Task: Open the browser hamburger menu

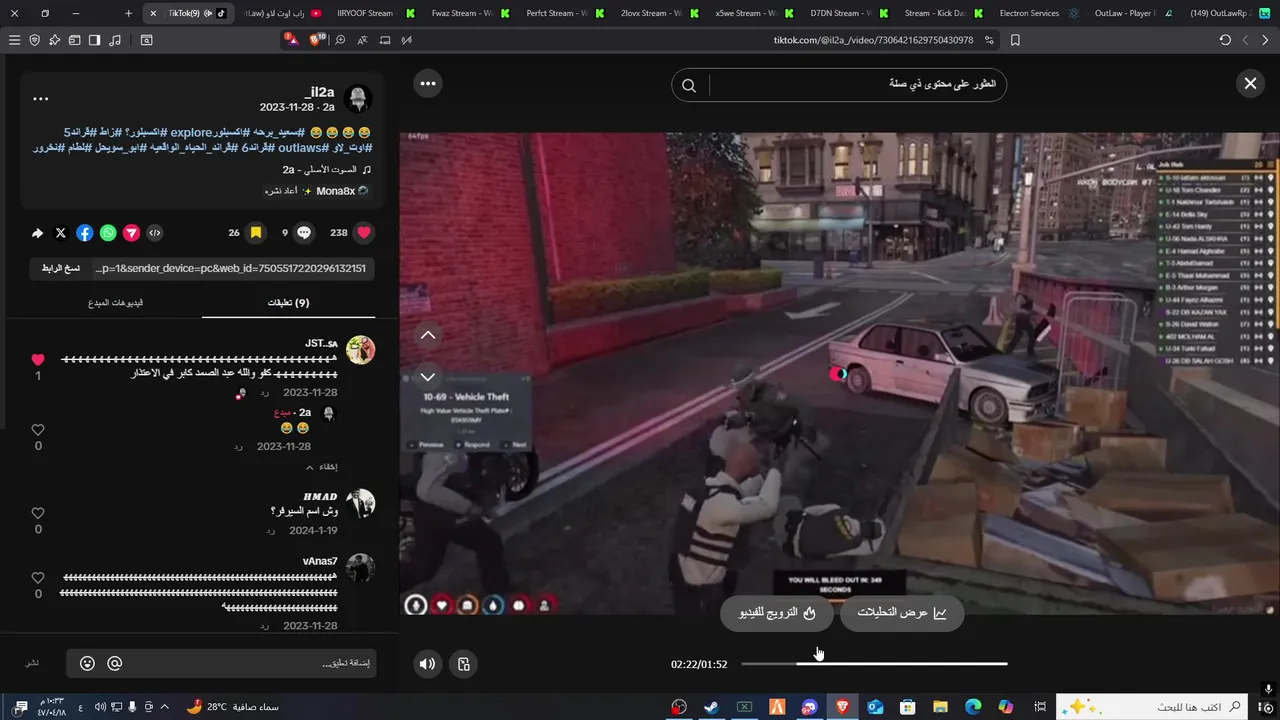Action: coord(14,40)
